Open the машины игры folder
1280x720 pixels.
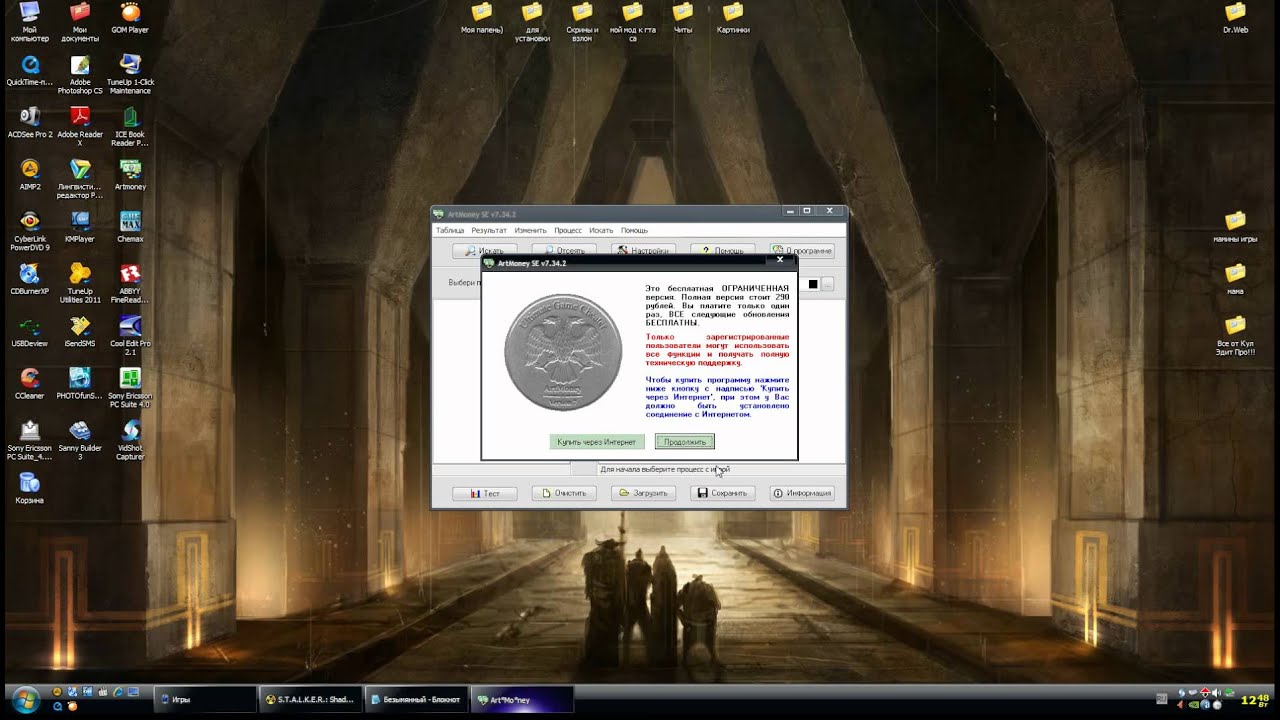point(1236,226)
